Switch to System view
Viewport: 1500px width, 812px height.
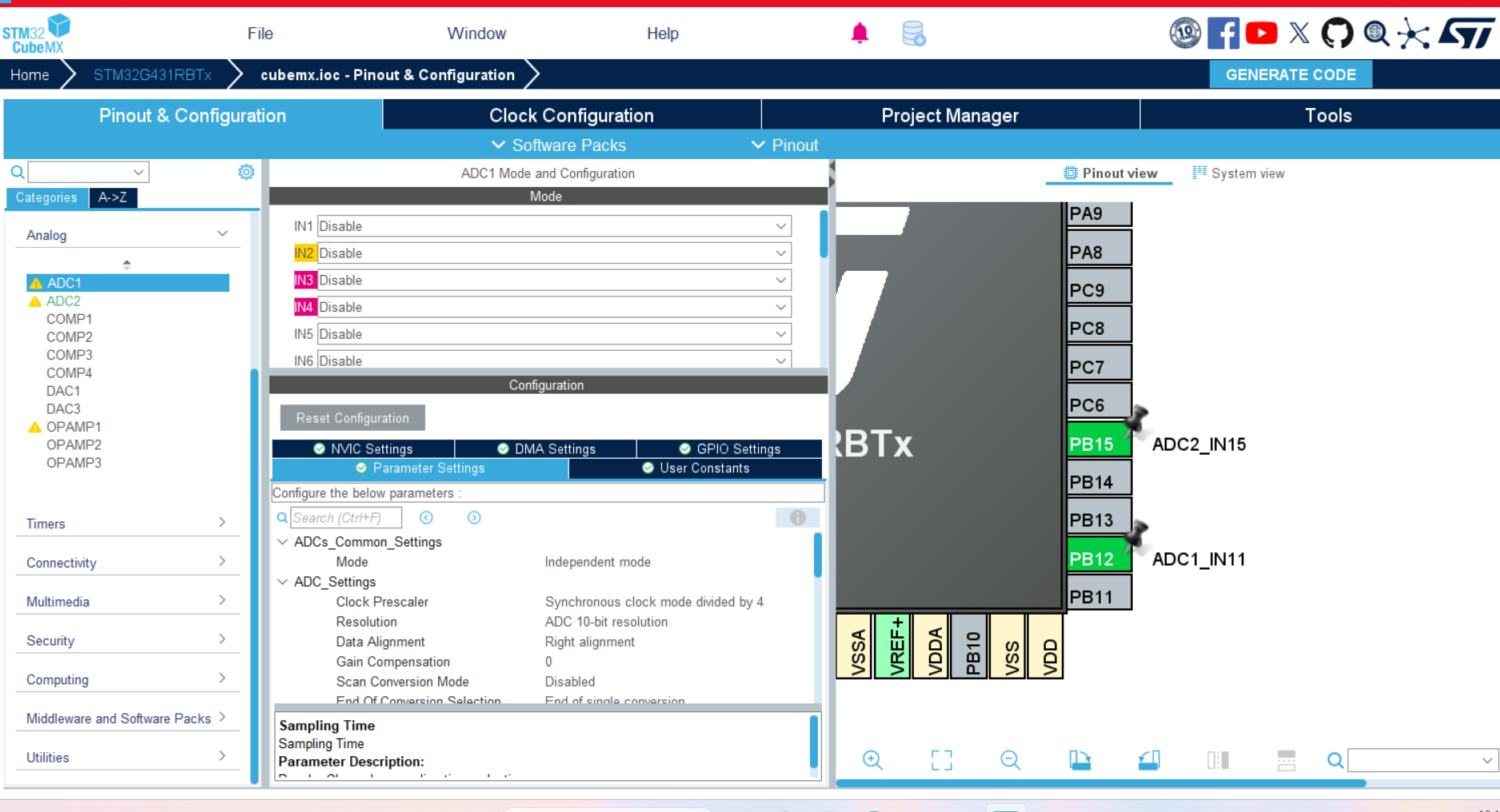pyautogui.click(x=1239, y=173)
